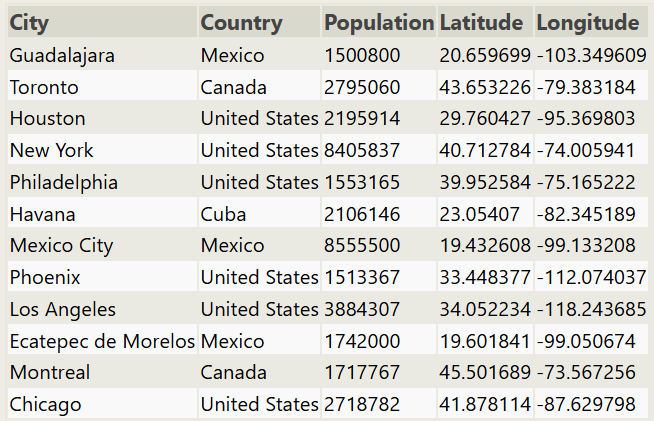654x421 pixels.
Task: Click the Toronto row's city cell
Action: 44,87
